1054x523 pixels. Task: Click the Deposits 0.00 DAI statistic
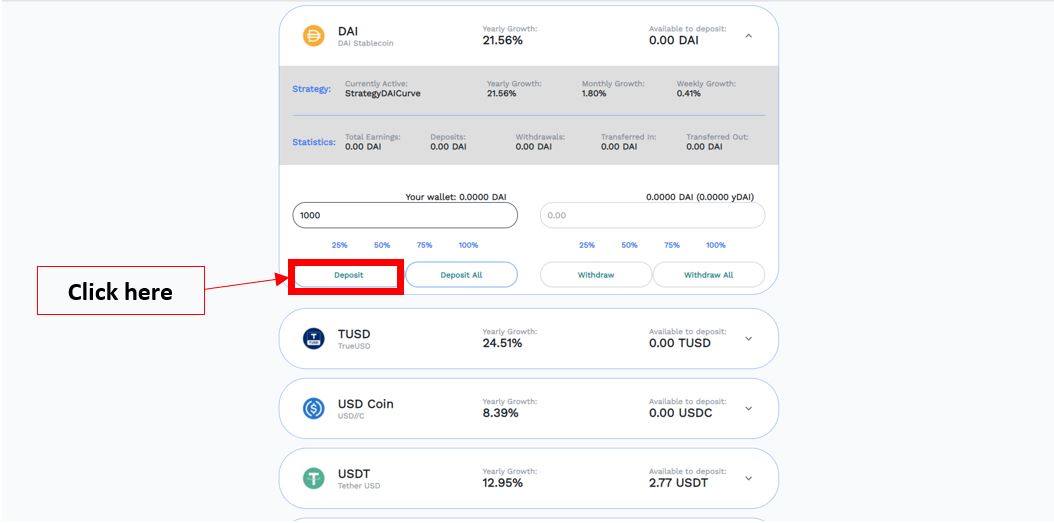448,147
